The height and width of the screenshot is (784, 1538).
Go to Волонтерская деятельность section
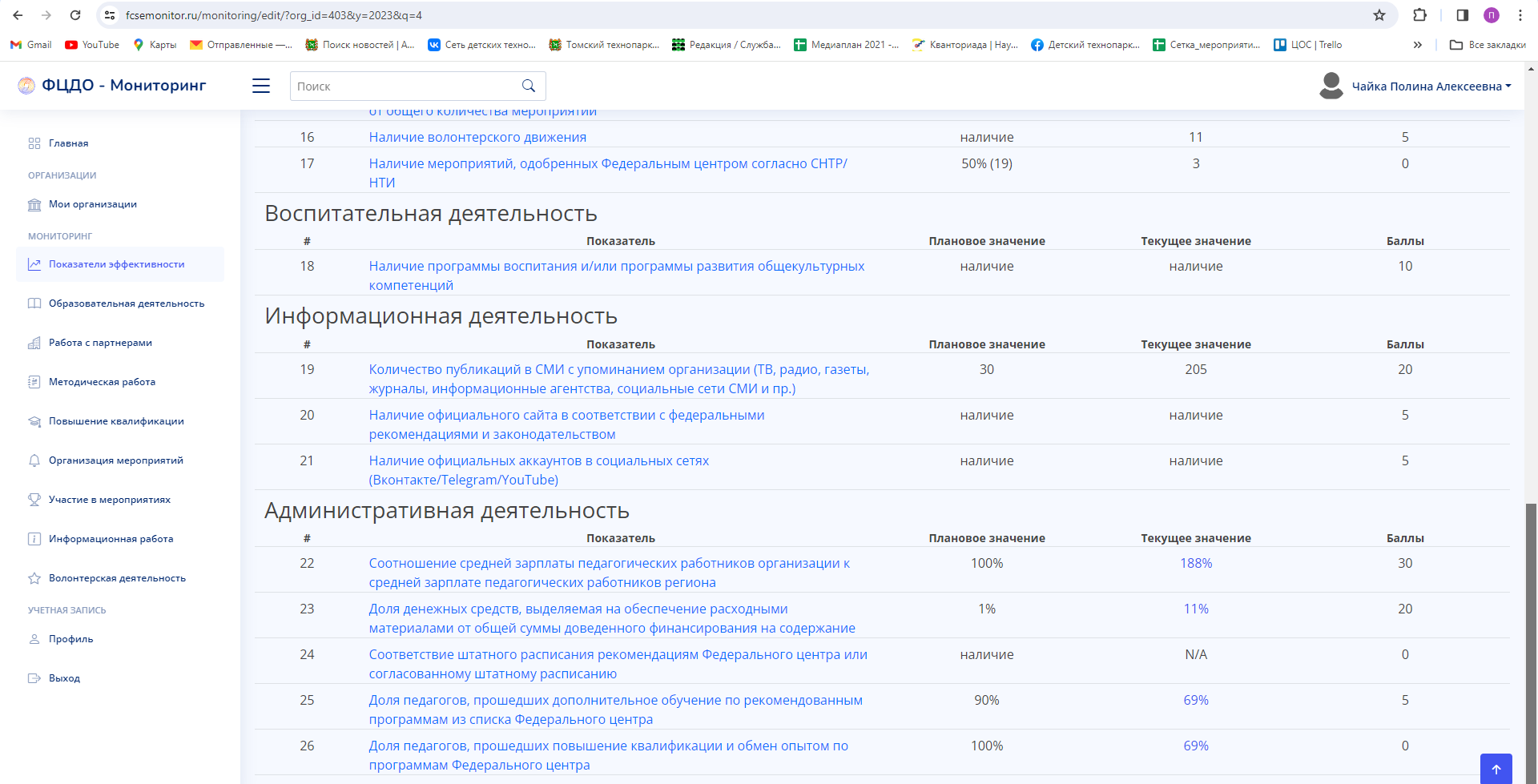tap(117, 578)
